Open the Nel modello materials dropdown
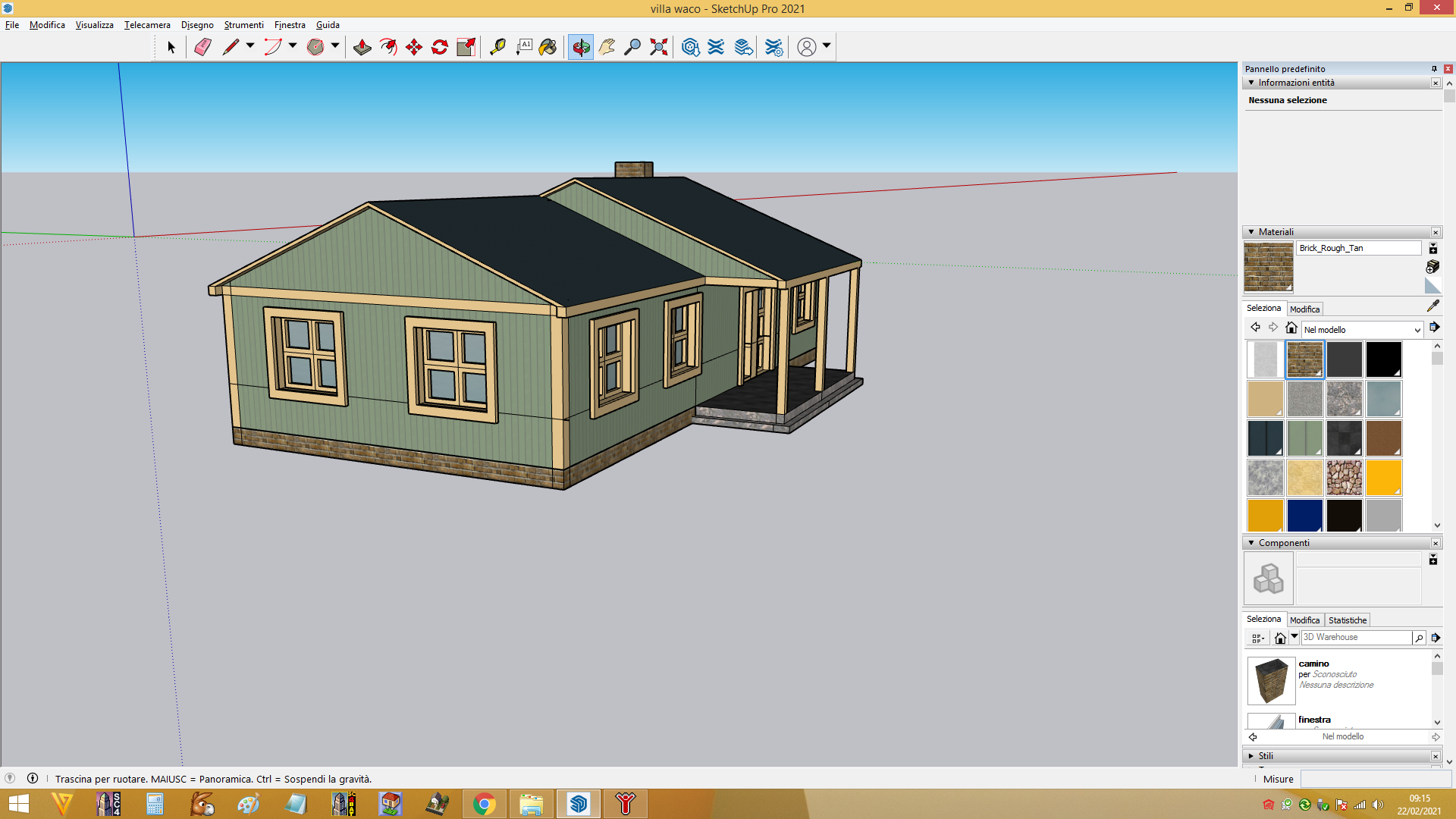 [x=1362, y=330]
